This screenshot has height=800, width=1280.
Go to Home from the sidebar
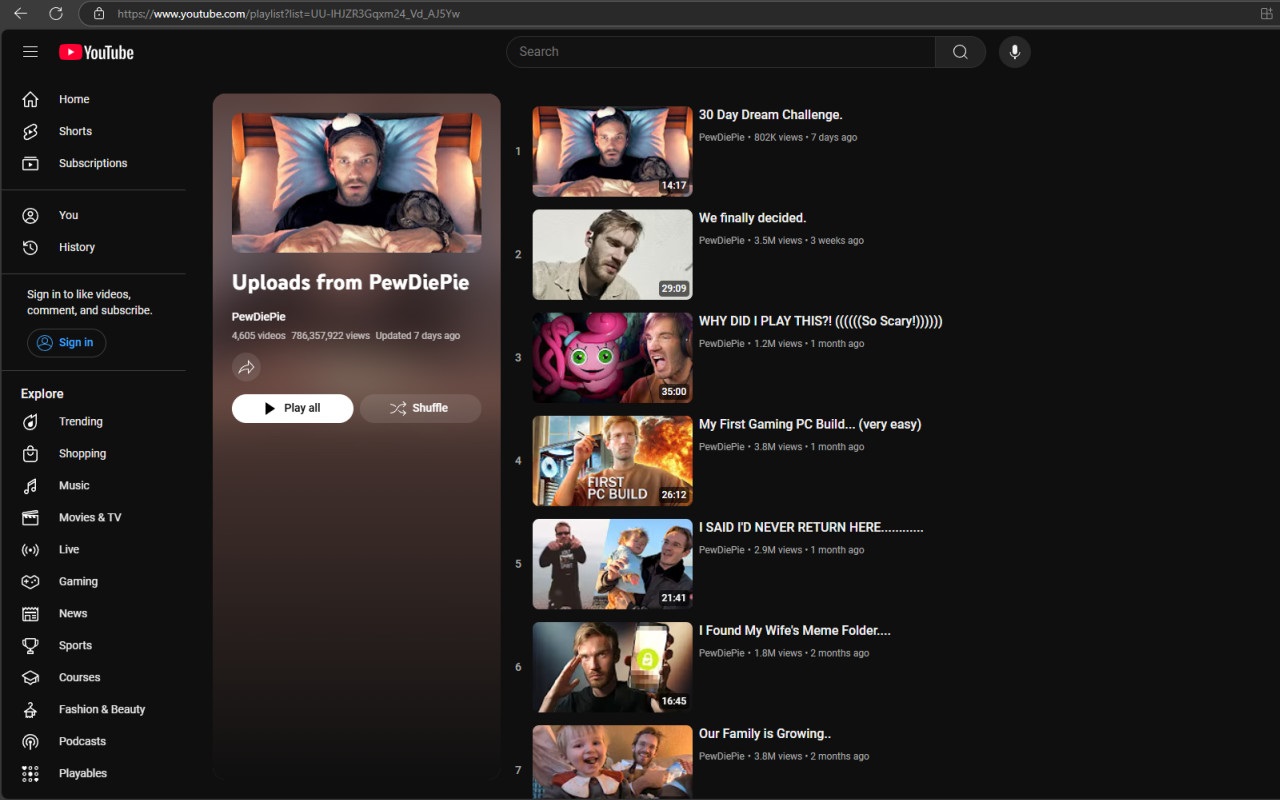click(74, 99)
